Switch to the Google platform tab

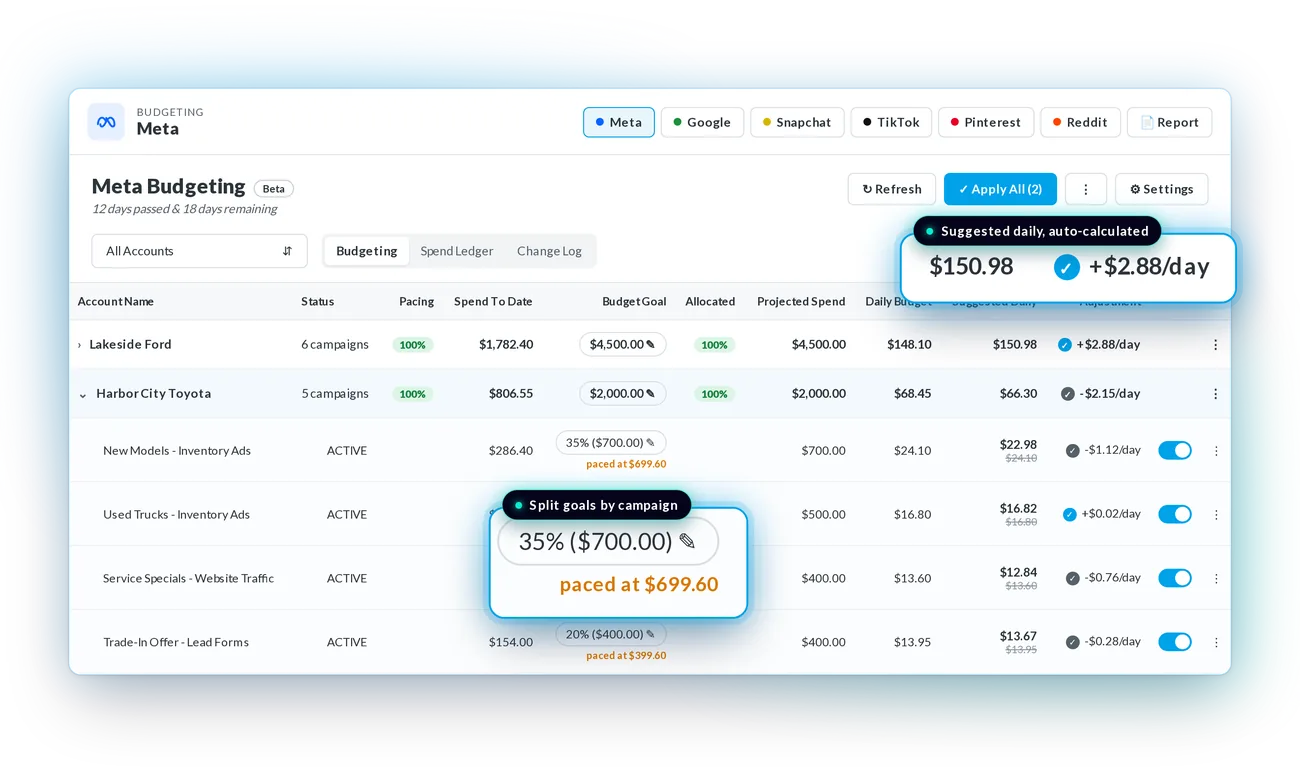tap(702, 122)
